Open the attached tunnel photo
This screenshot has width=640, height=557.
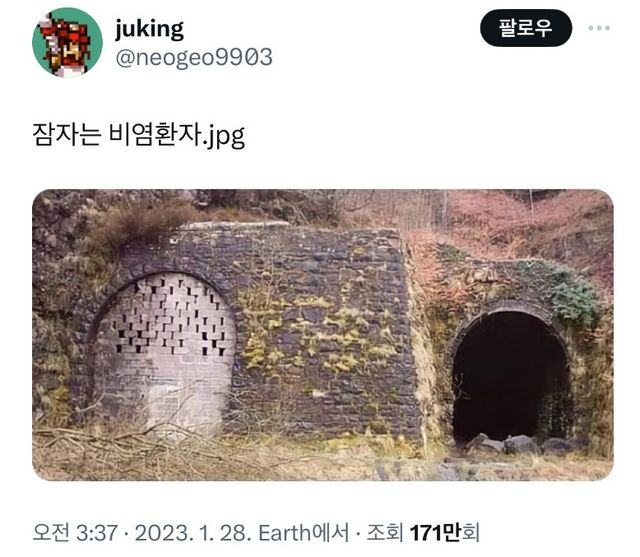[322, 335]
